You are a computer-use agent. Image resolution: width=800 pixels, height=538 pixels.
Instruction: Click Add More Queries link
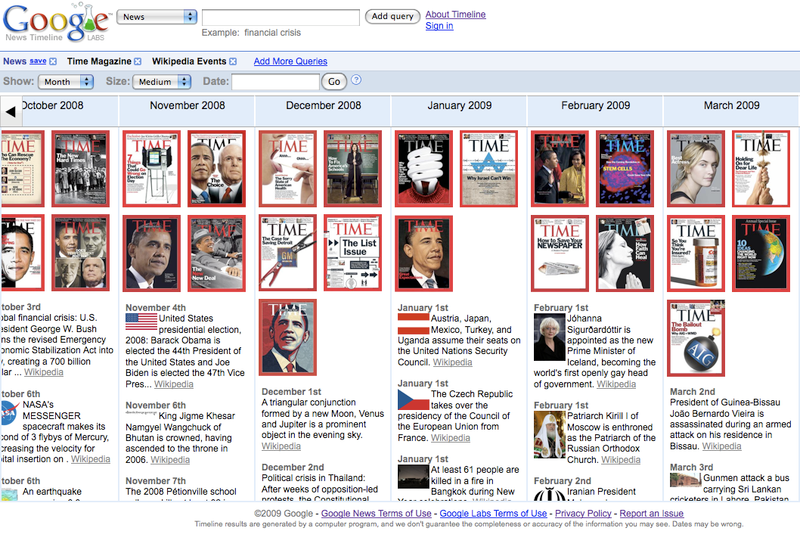pos(290,61)
